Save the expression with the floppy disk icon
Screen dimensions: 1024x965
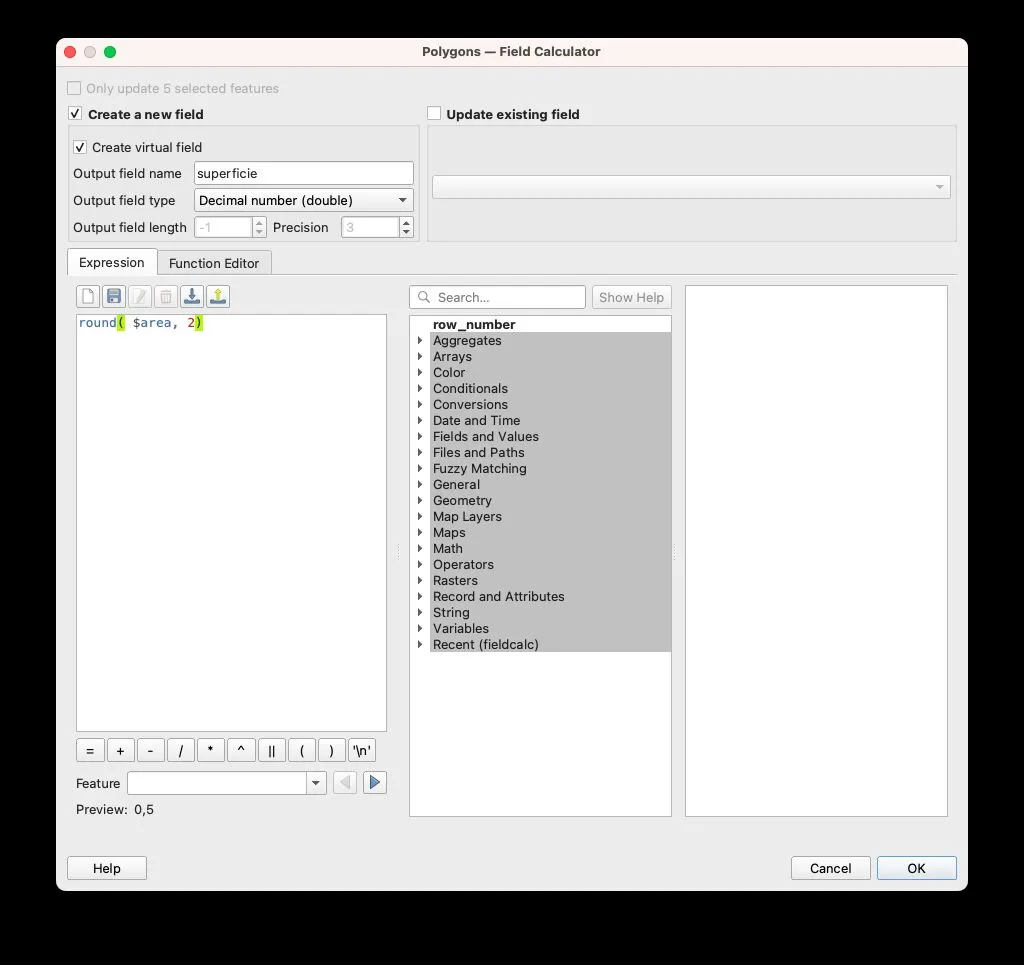[x=114, y=297]
